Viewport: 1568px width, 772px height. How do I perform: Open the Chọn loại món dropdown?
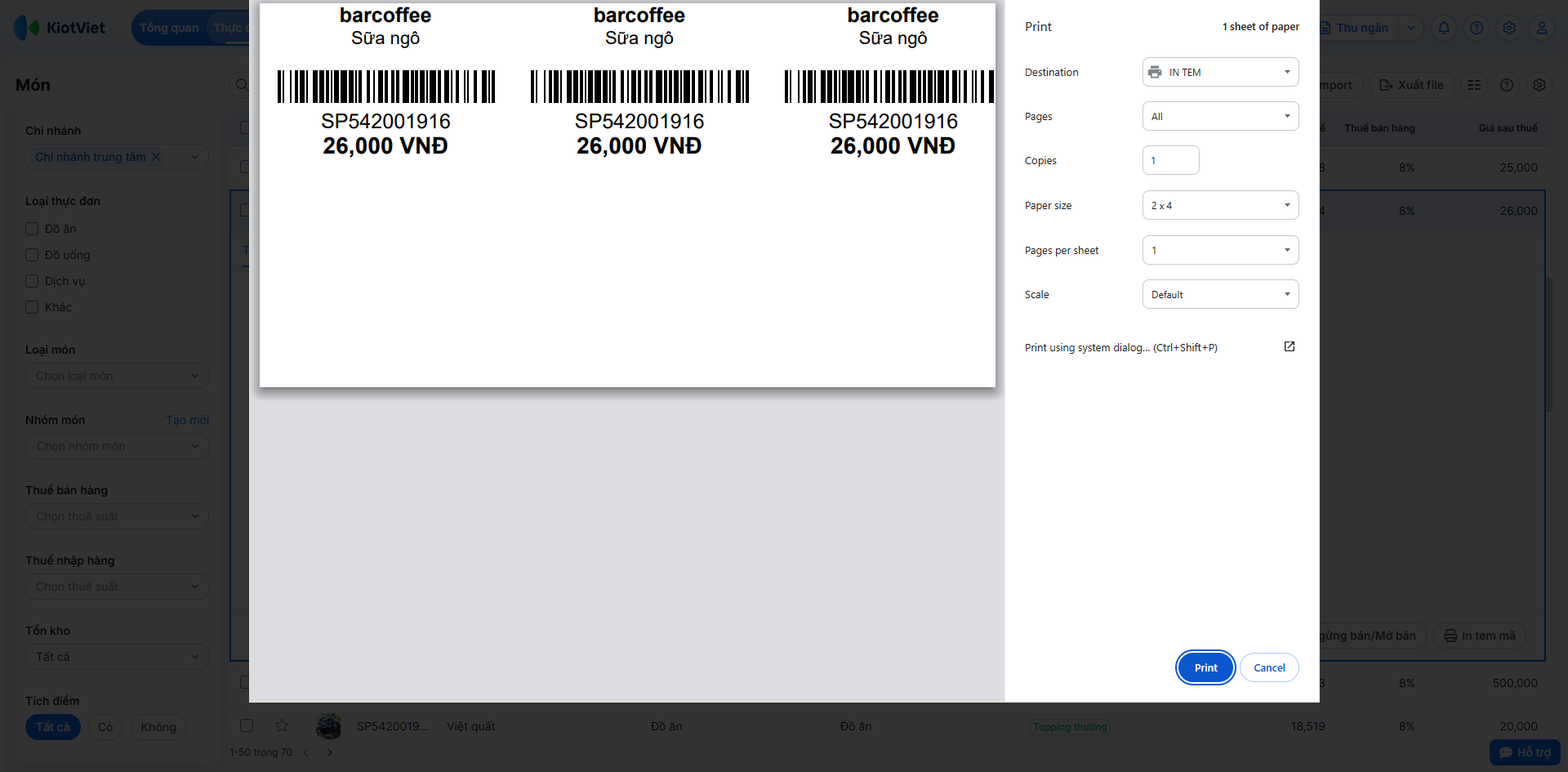pos(117,376)
